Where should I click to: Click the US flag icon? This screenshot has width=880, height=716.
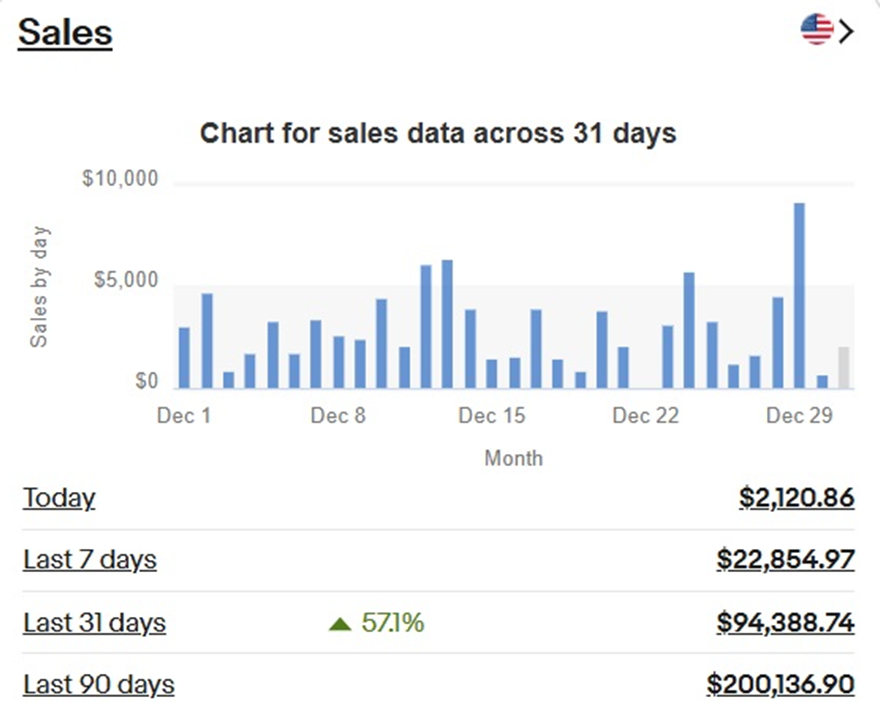click(817, 30)
